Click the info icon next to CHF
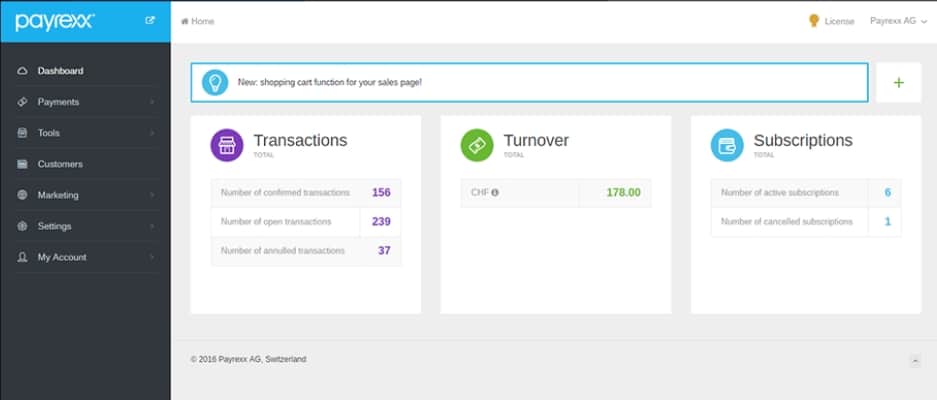Screen dimensions: 937x400 click(495, 192)
